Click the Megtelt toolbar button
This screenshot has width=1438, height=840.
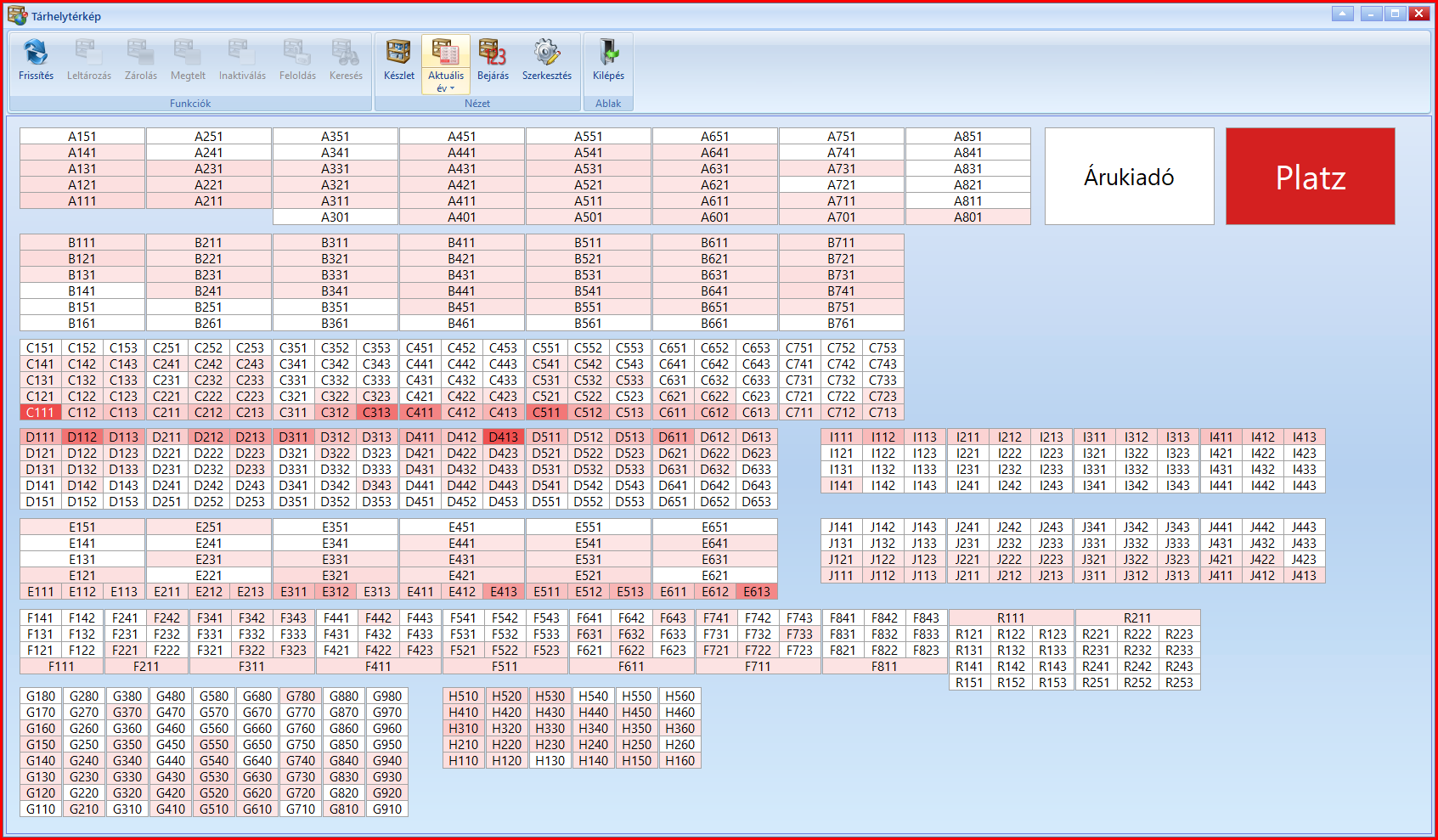coord(188,60)
